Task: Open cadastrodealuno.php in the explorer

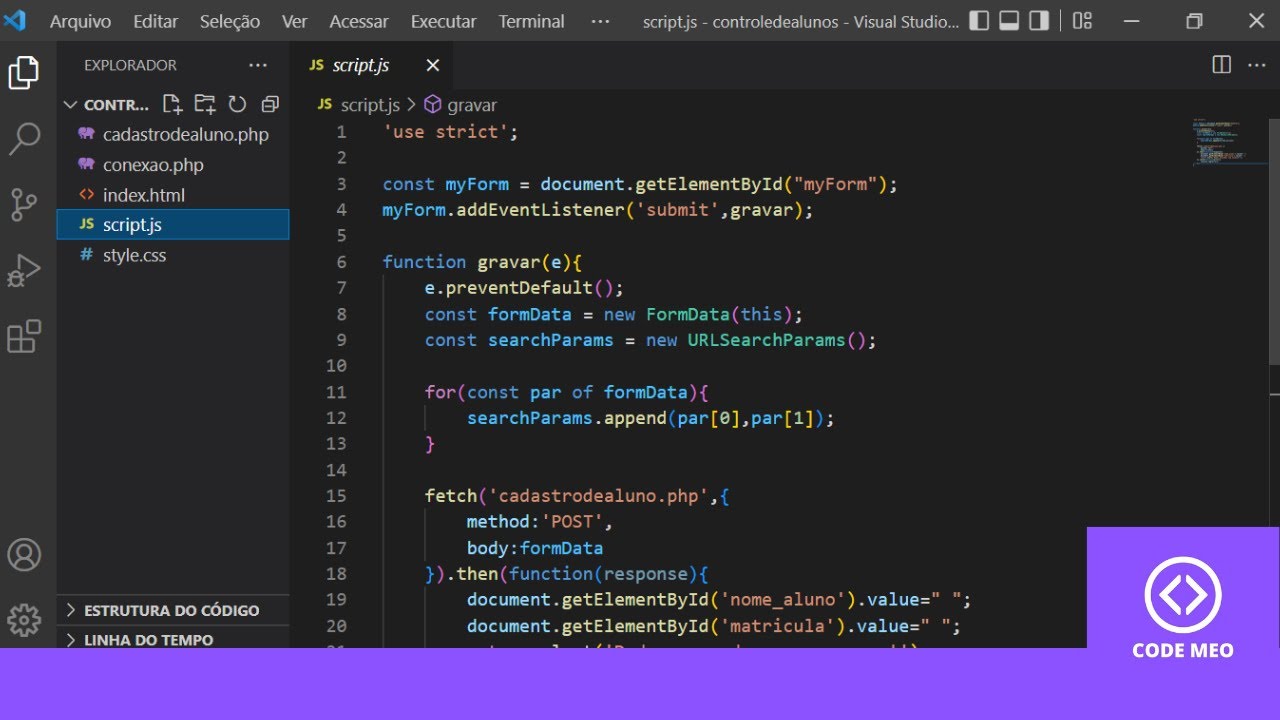Action: [172, 134]
